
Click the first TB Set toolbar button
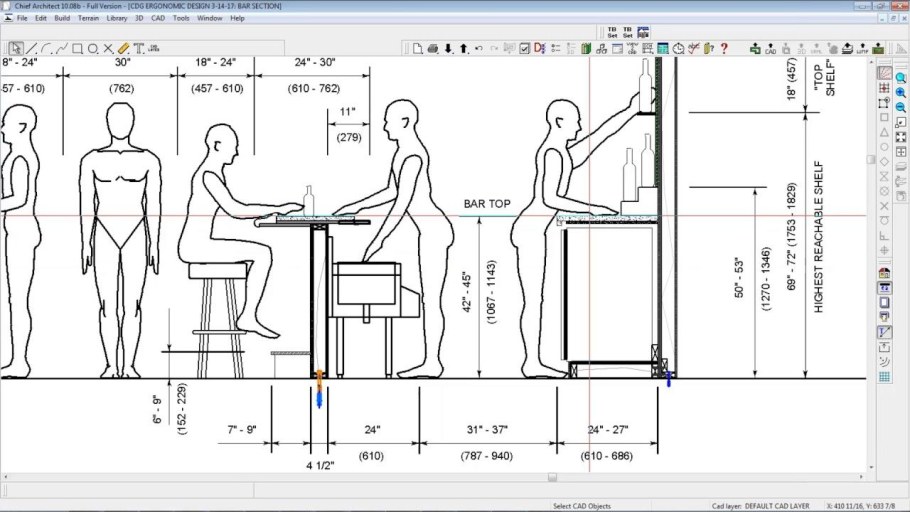[x=612, y=32]
